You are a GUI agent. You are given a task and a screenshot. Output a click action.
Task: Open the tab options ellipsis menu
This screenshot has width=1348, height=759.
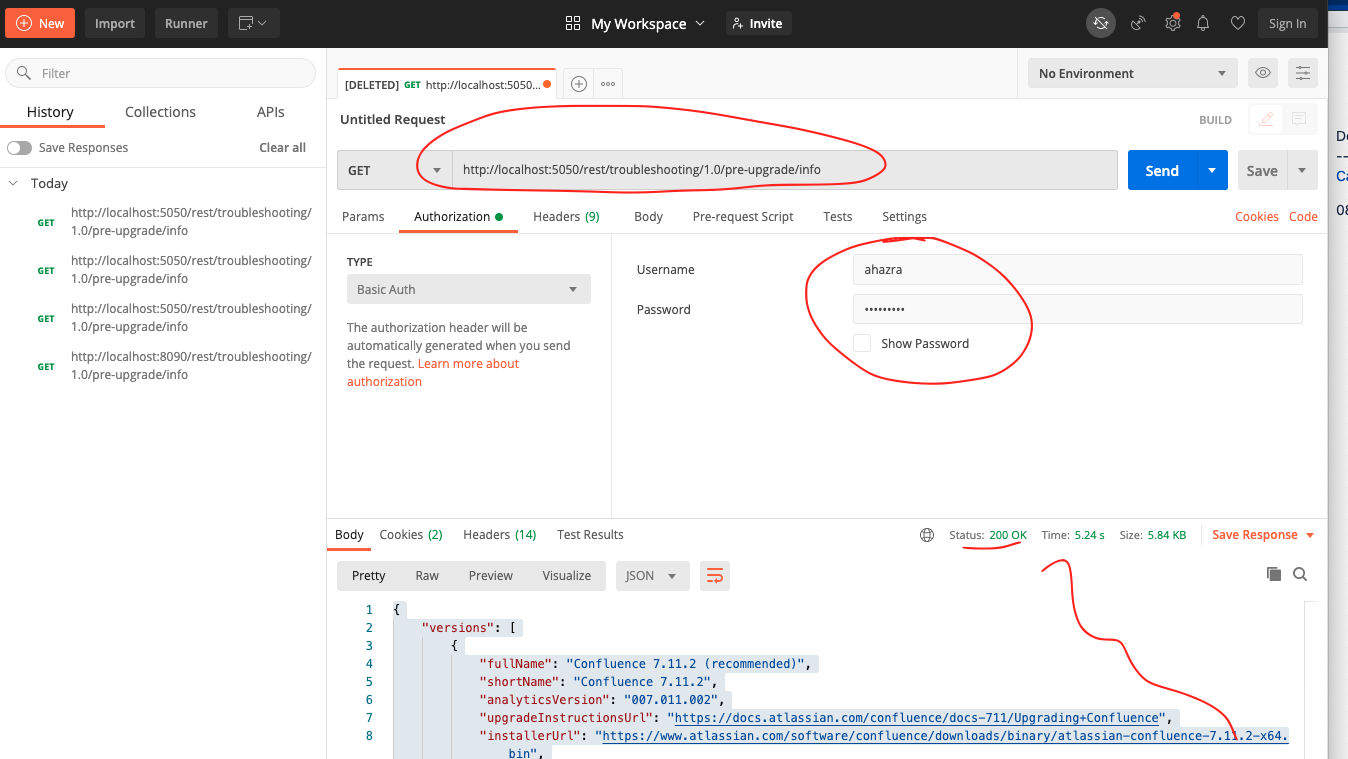608,84
